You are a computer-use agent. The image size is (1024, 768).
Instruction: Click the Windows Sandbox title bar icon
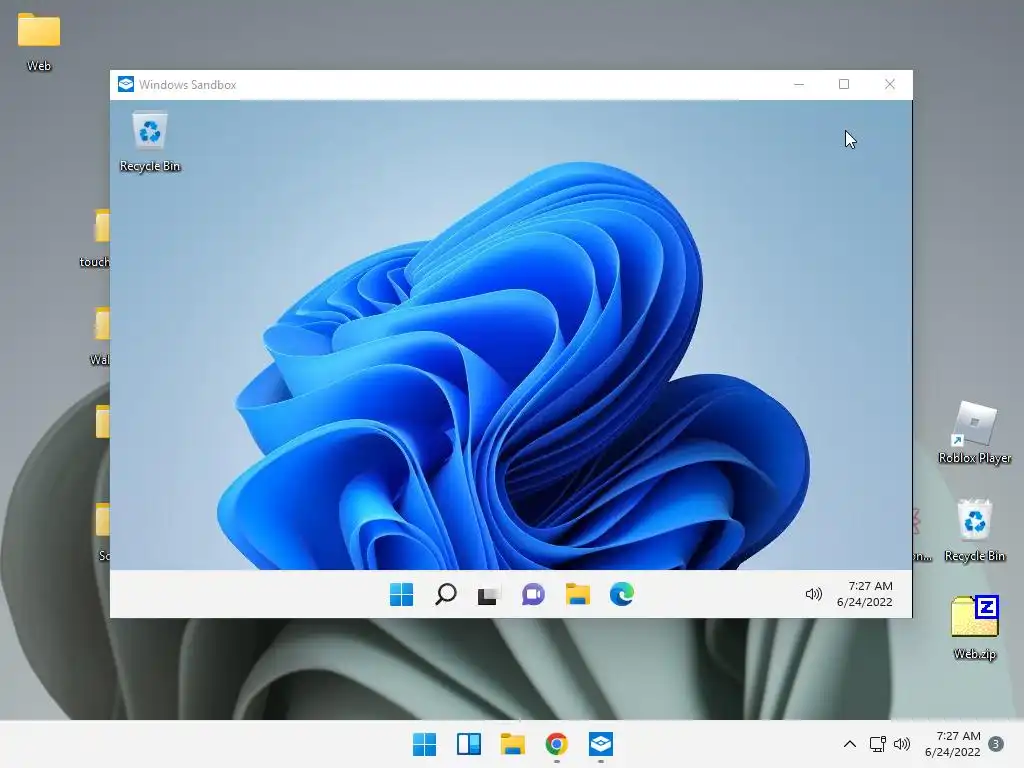coord(125,84)
